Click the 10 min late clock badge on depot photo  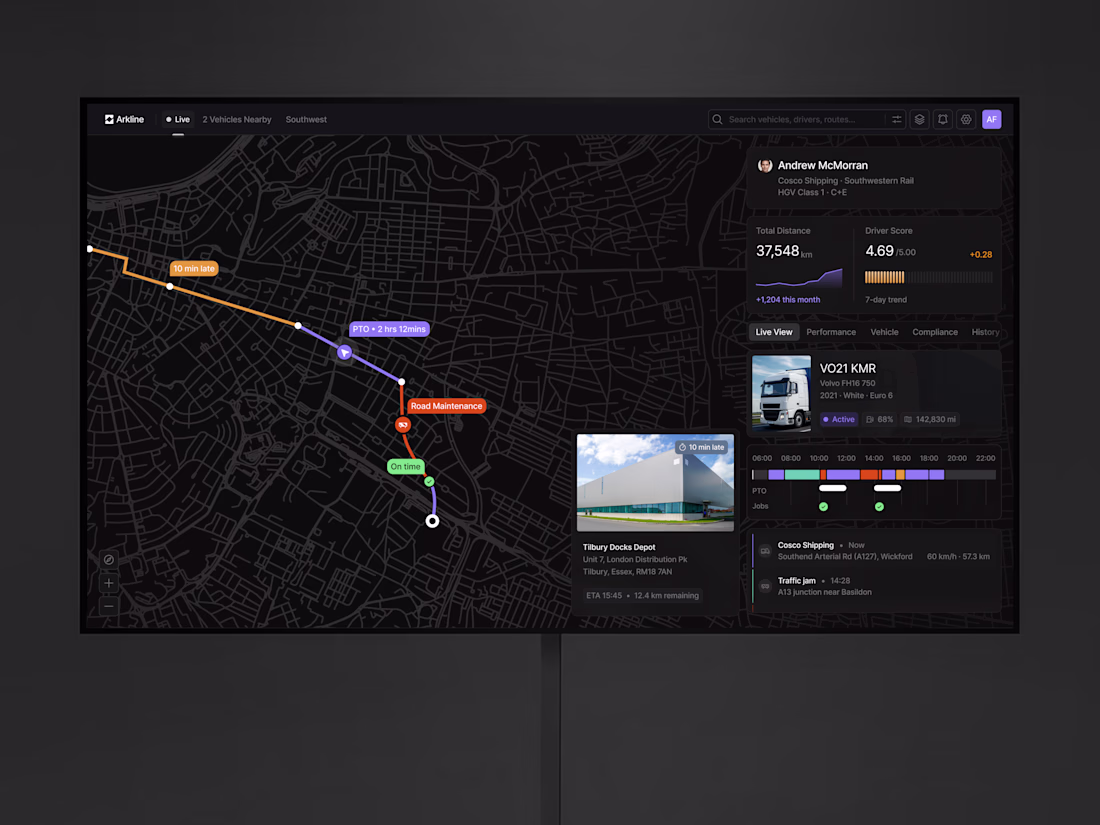(701, 447)
